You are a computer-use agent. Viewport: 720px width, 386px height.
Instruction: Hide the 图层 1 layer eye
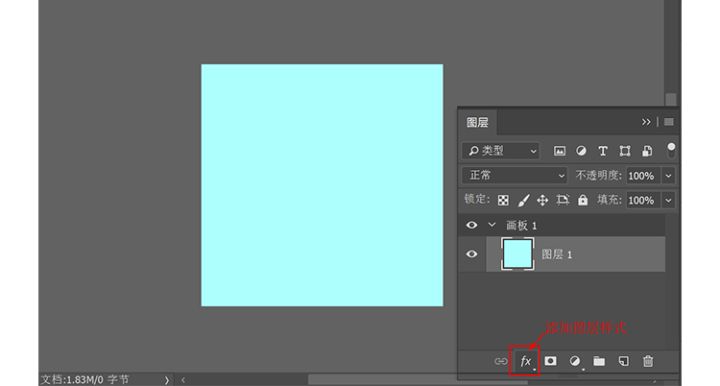pos(472,254)
